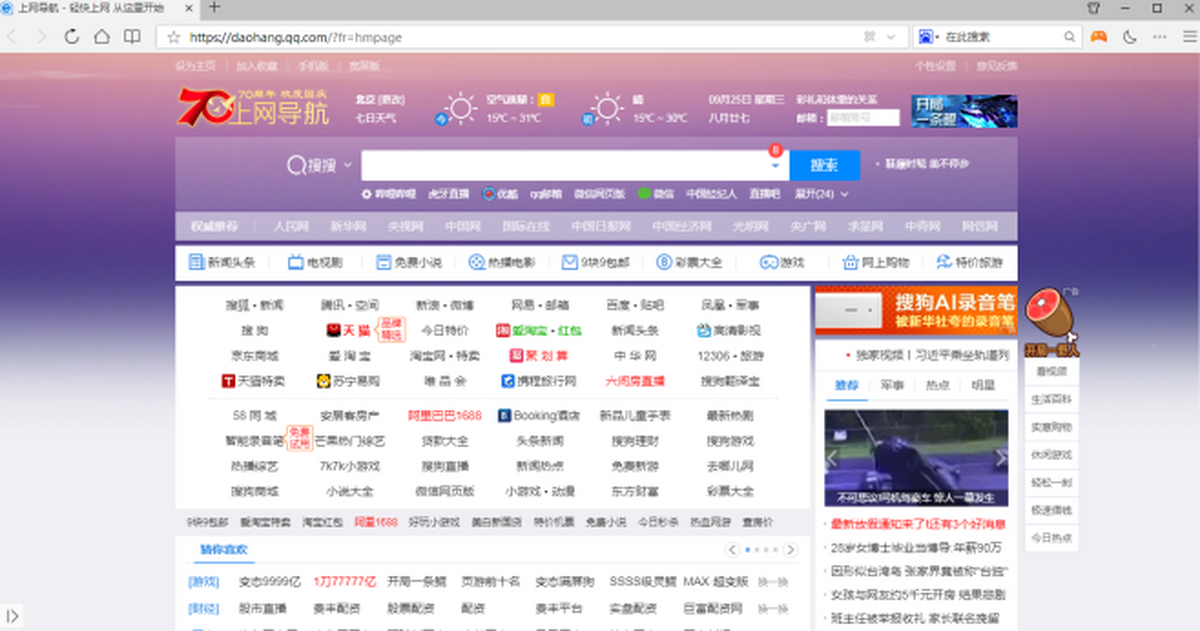Screen dimensions: 1200x631
Task: Click the 天猫 link with red icon
Action: click(350, 330)
